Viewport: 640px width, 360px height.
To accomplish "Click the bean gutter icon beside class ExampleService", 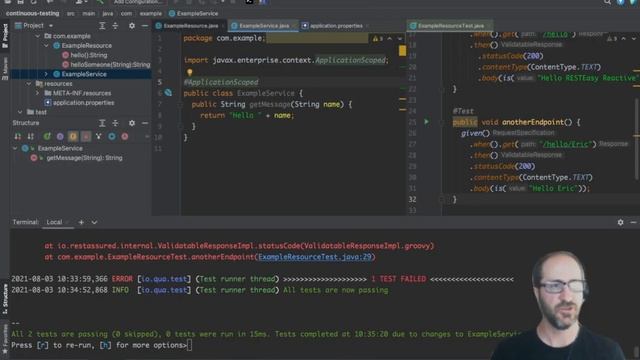I will 168,93.
